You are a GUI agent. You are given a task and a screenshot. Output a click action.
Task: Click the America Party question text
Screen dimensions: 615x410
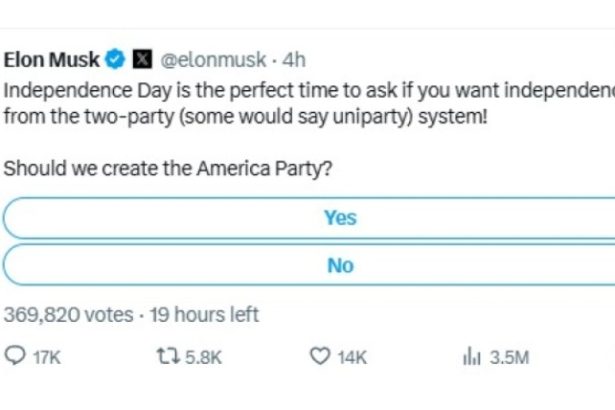click(x=168, y=169)
